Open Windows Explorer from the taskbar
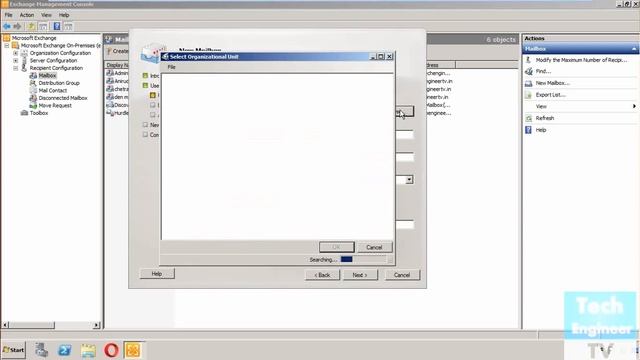 (x=88, y=350)
